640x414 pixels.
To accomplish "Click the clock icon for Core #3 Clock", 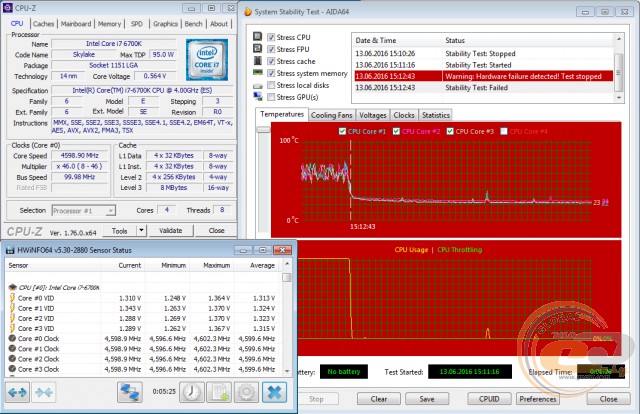I will pos(12,369).
